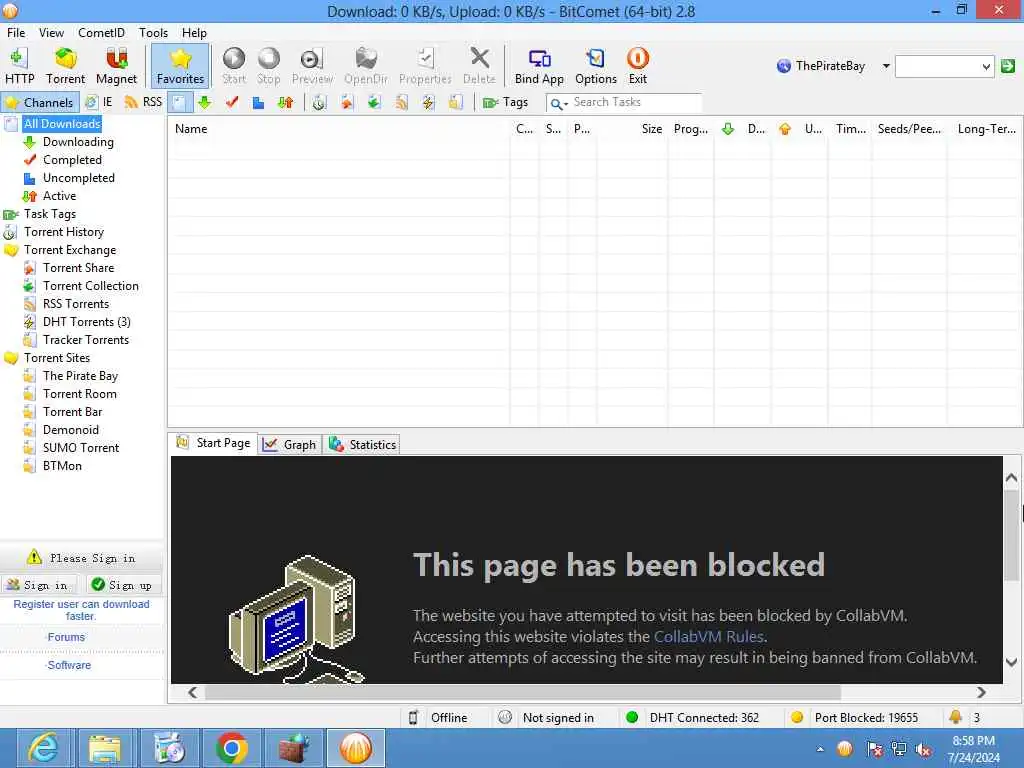This screenshot has width=1024, height=768.
Task: Toggle the Downloading green arrow filter in second toolbar
Action: pyautogui.click(x=204, y=103)
